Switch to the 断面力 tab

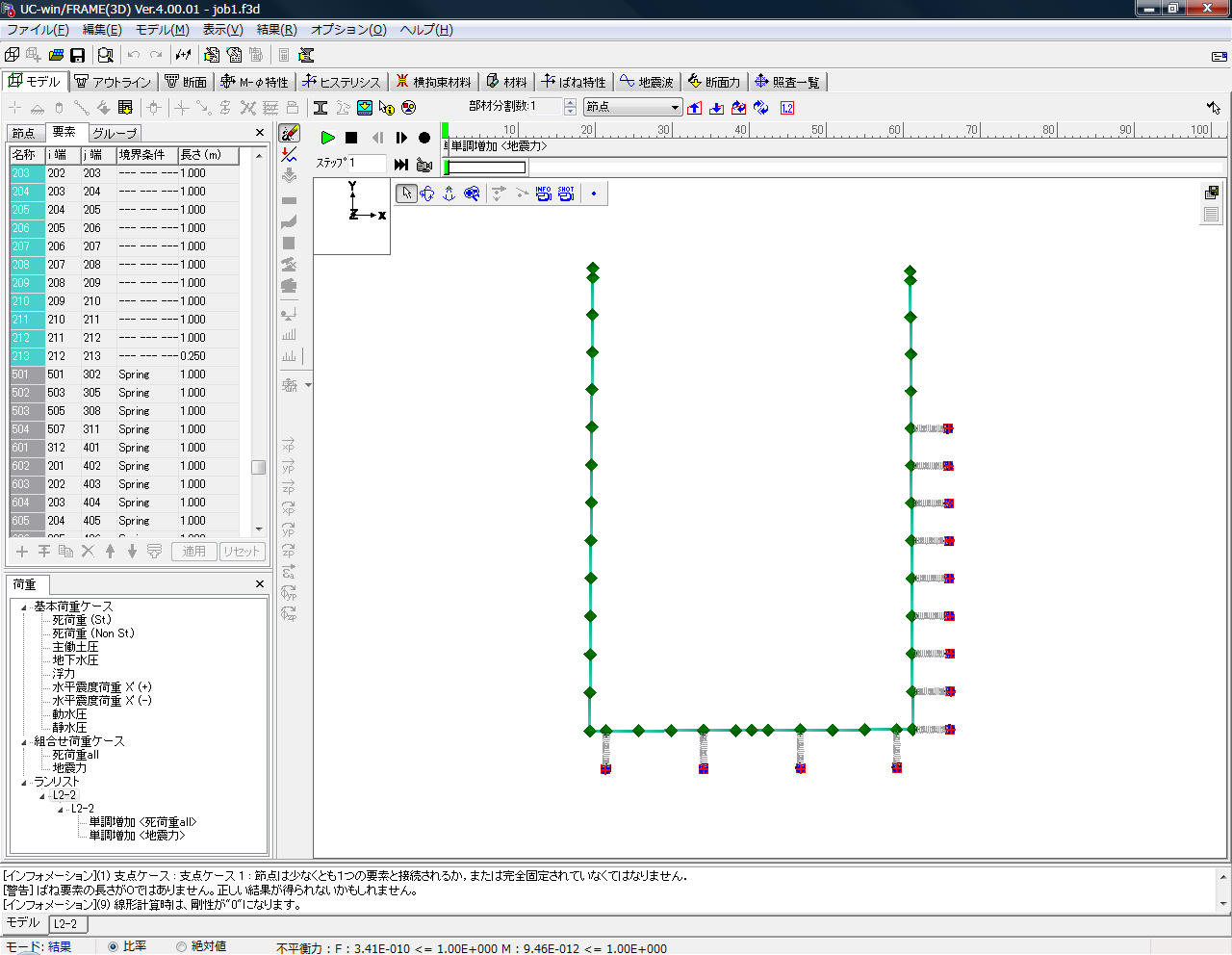(x=714, y=82)
